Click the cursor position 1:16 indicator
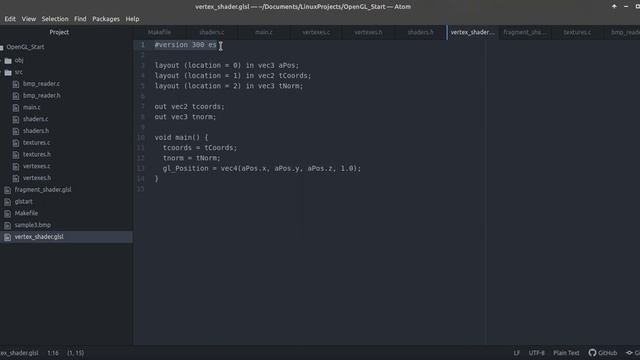 (53, 353)
